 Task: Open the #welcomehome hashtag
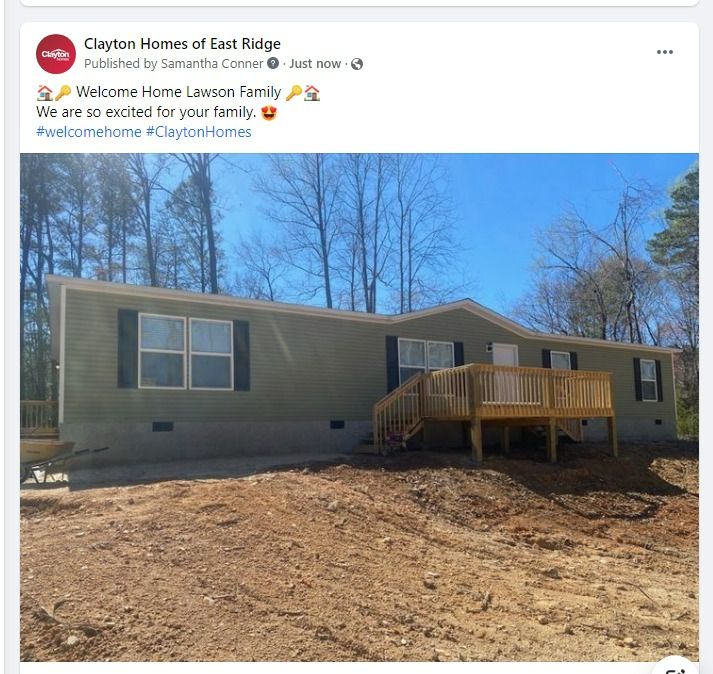click(89, 132)
